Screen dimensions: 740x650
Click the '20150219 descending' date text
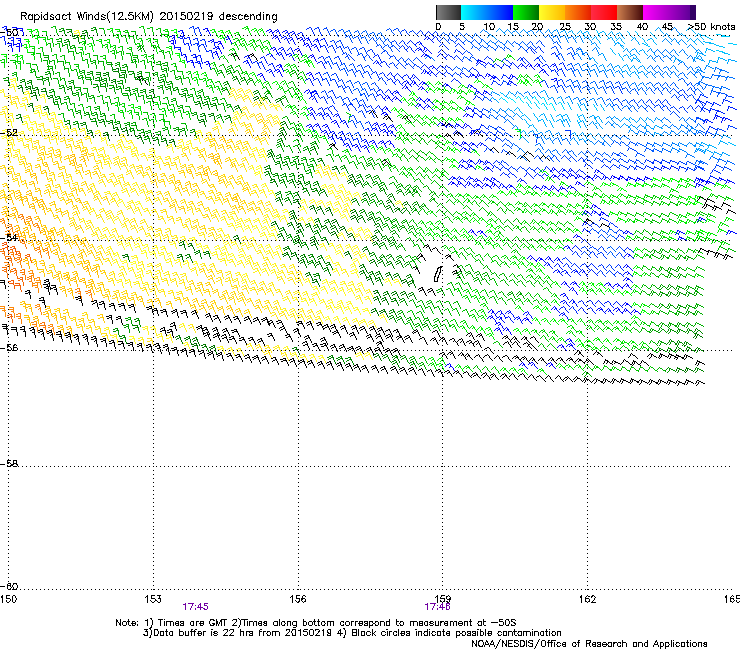coord(219,17)
